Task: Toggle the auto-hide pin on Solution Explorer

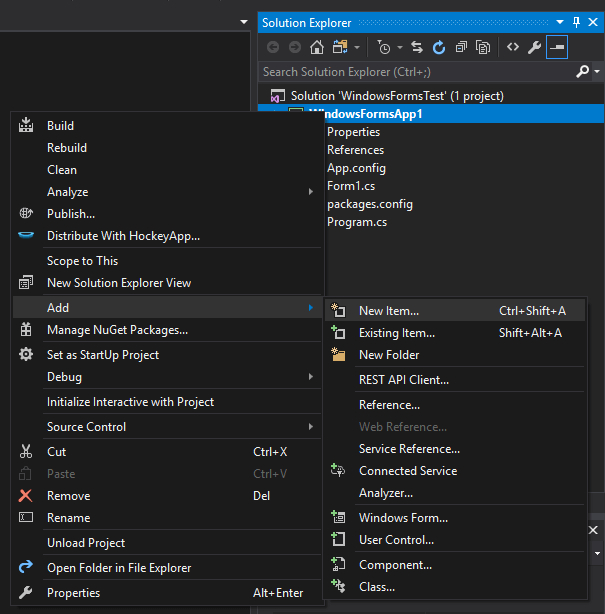Action: pyautogui.click(x=577, y=22)
